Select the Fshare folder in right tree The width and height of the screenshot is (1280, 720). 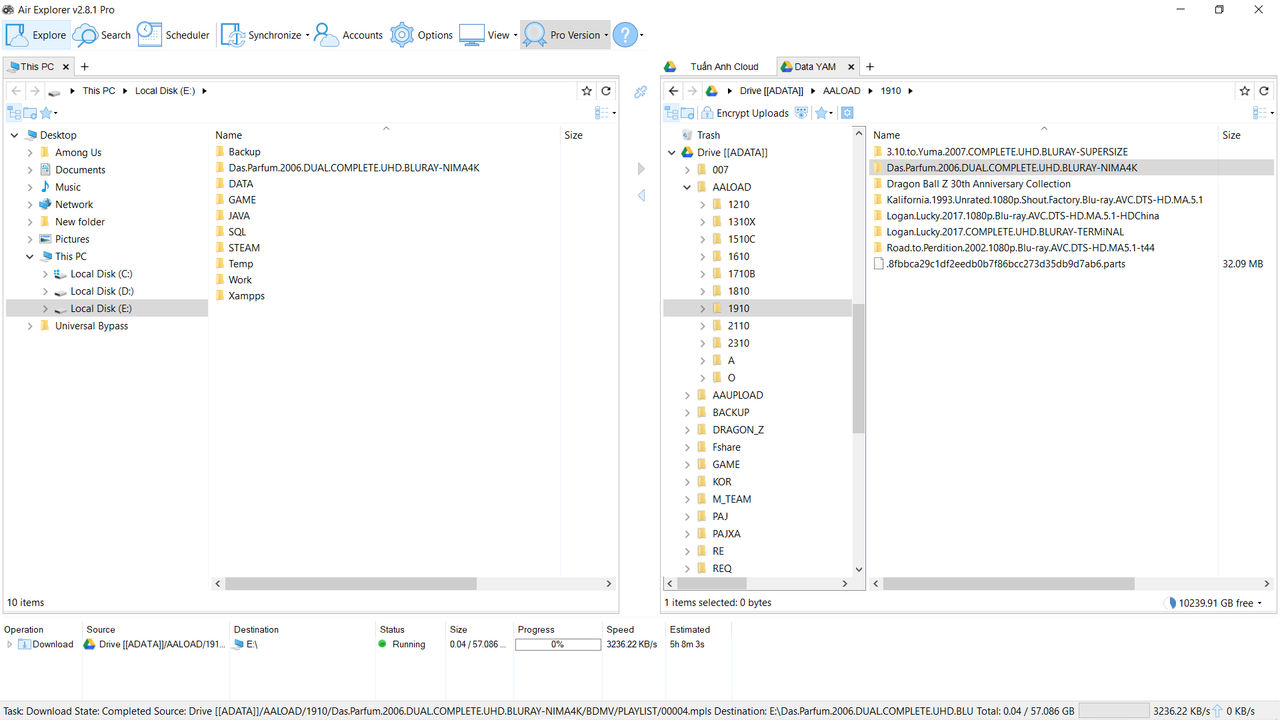726,447
